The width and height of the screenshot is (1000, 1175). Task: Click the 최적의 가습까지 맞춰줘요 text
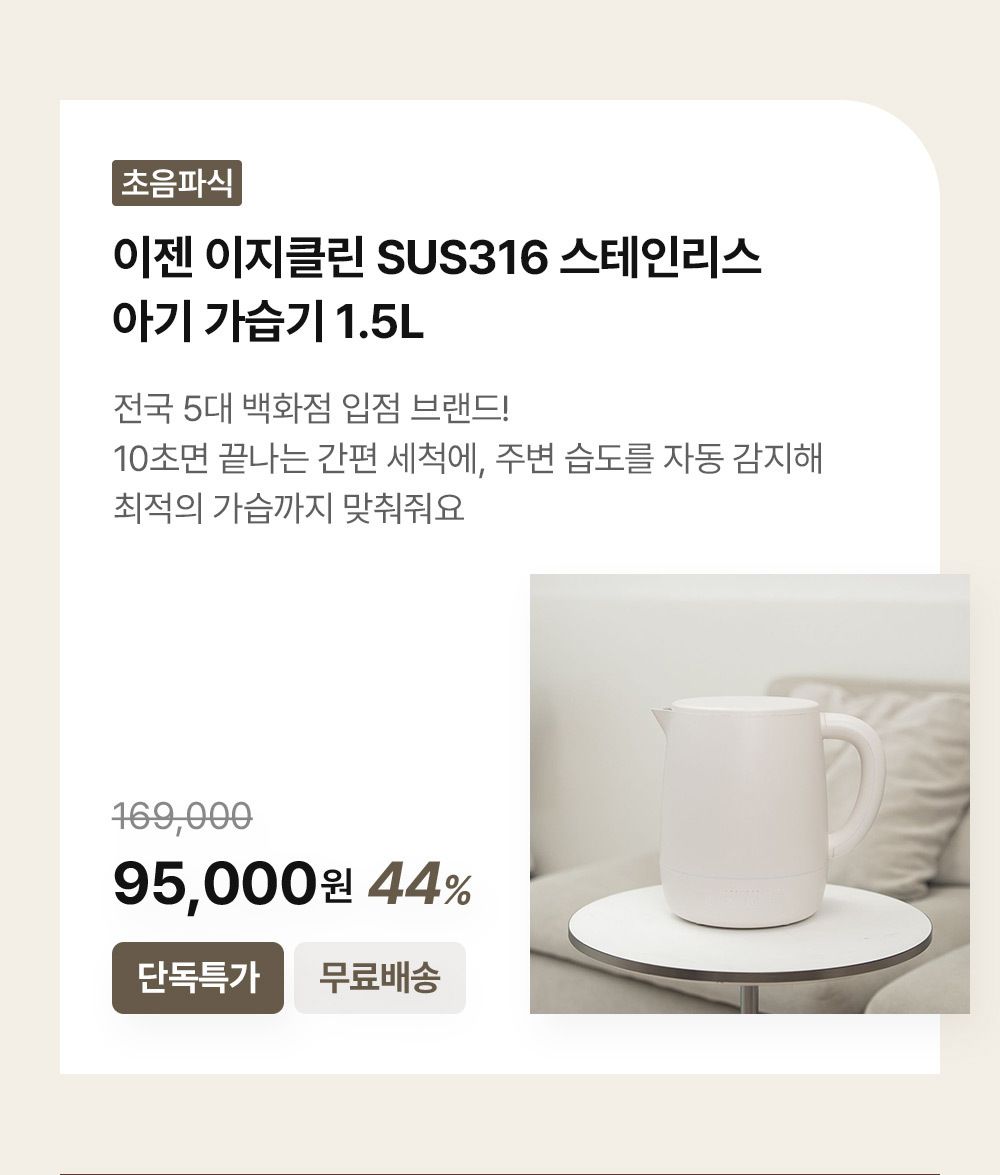(x=289, y=509)
